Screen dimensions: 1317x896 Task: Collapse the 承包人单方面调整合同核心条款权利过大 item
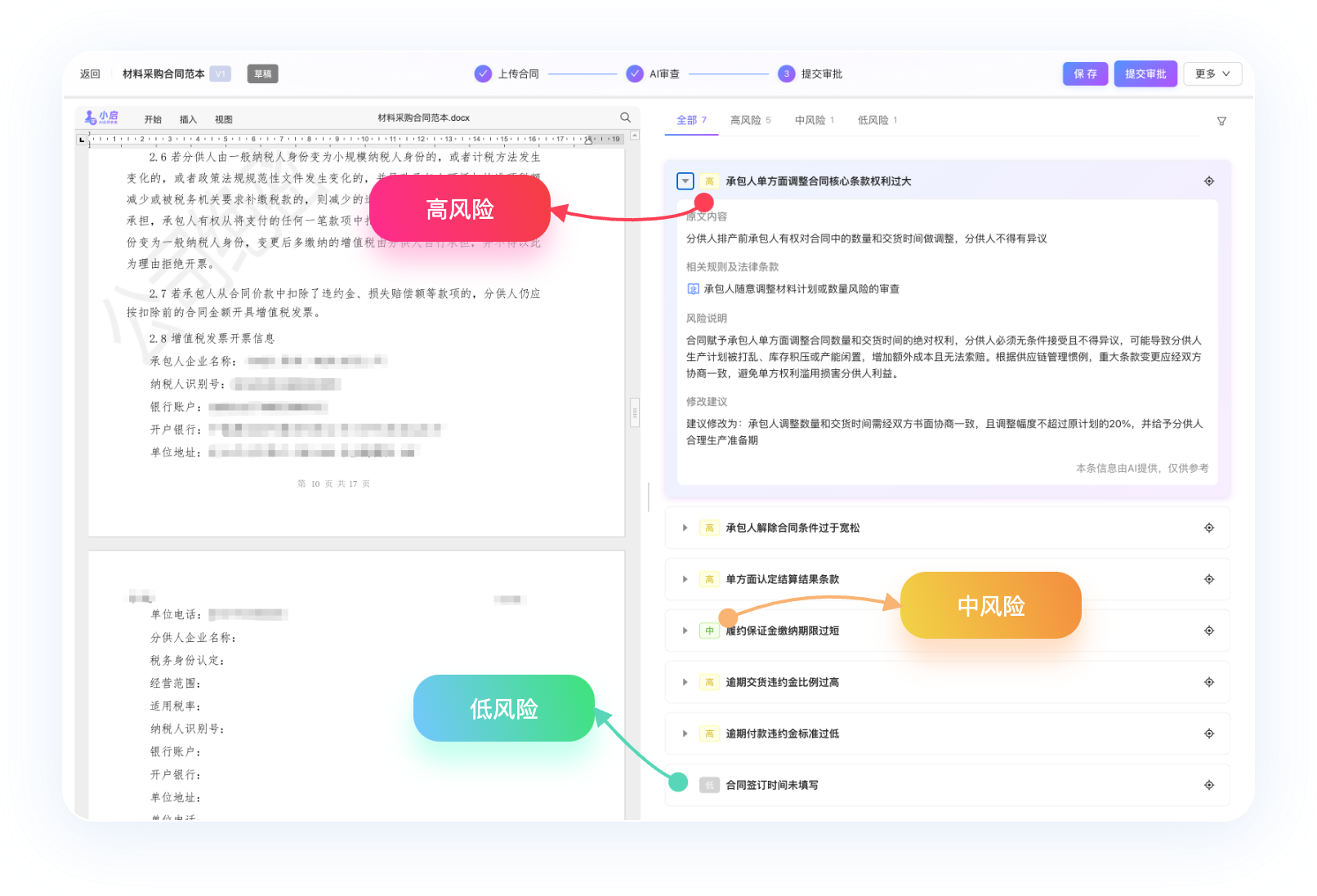[x=685, y=181]
